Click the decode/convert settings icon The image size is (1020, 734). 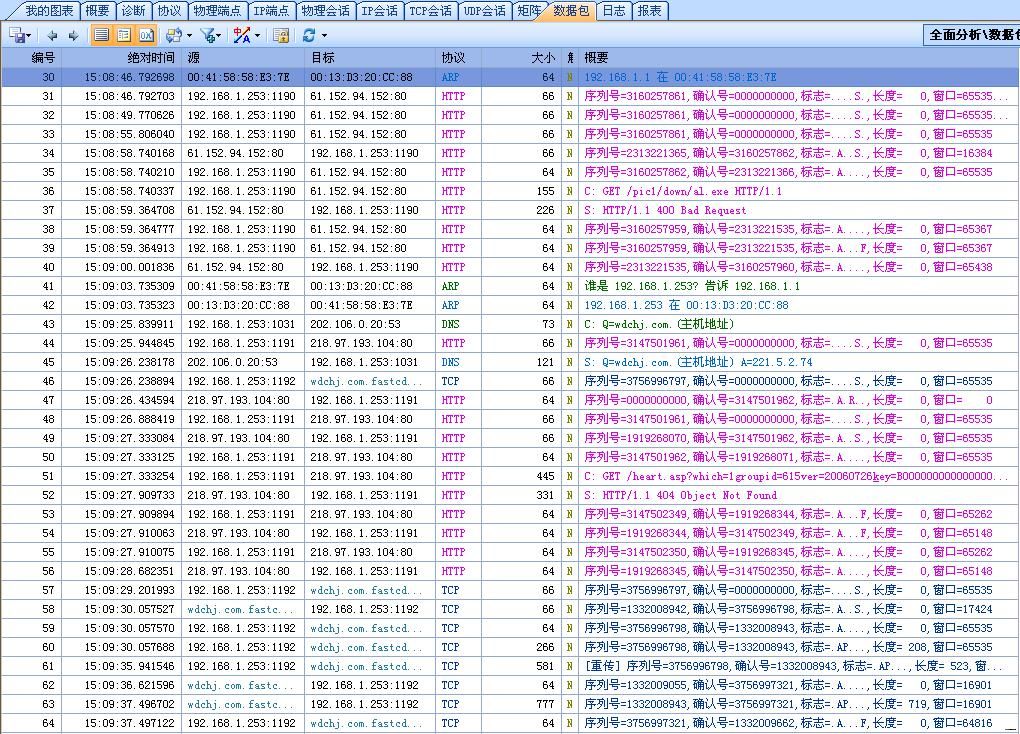(173, 35)
